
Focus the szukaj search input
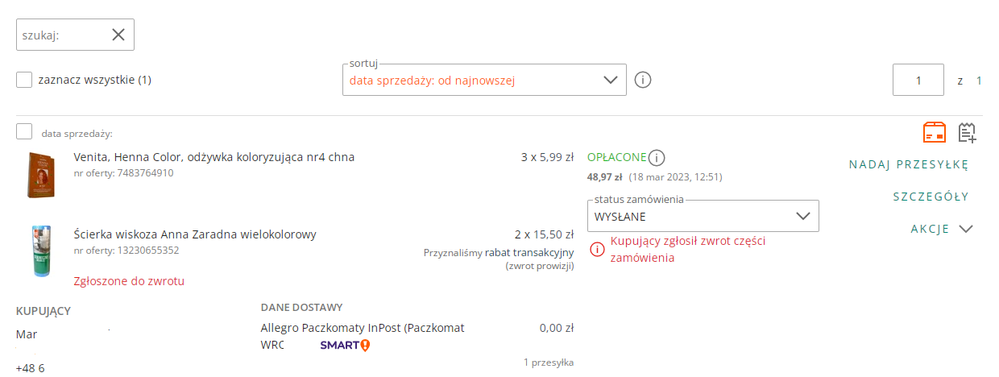(64, 35)
